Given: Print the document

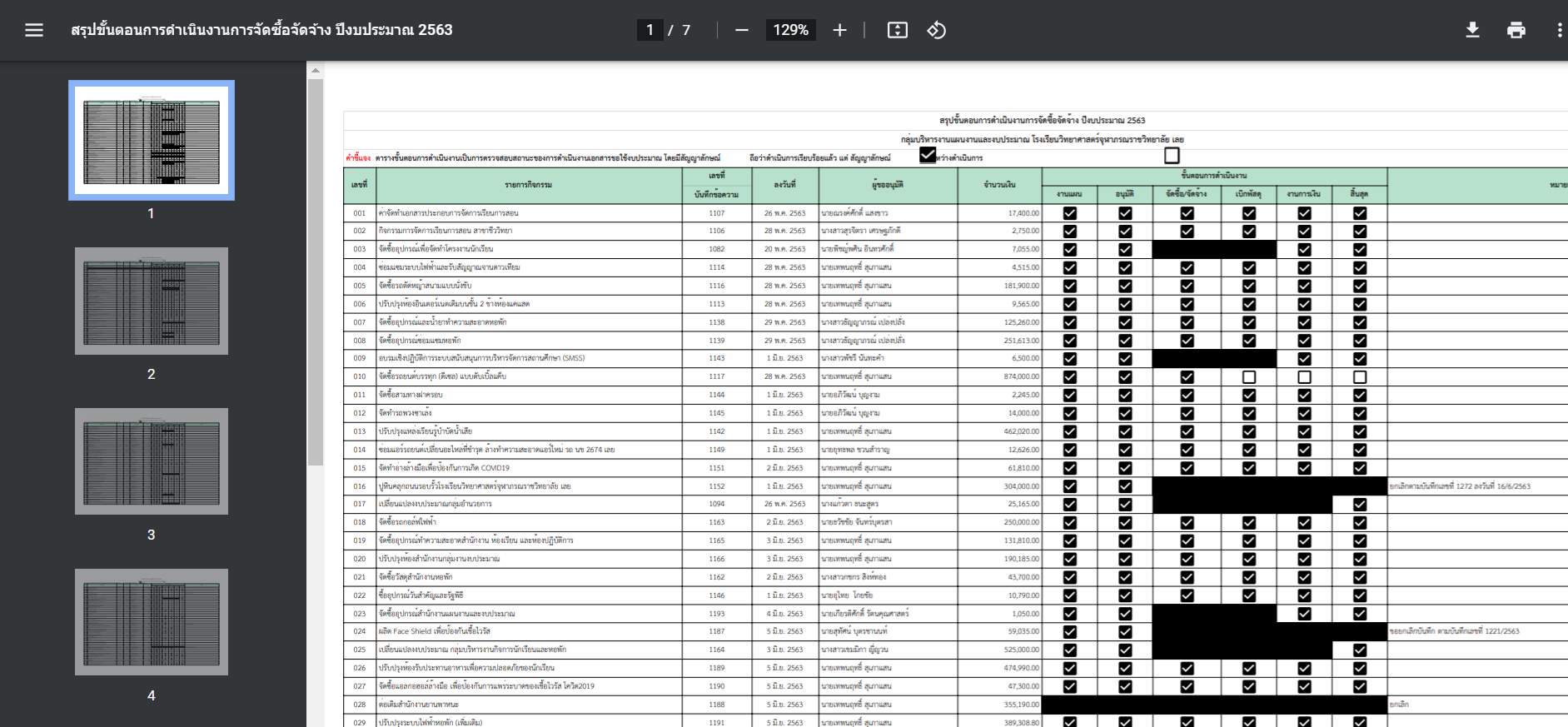Looking at the screenshot, I should 1516,30.
